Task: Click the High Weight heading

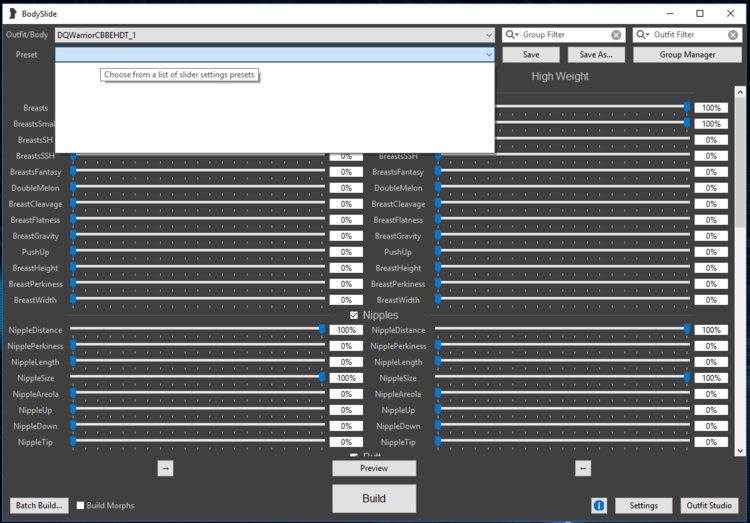Action: pos(560,76)
